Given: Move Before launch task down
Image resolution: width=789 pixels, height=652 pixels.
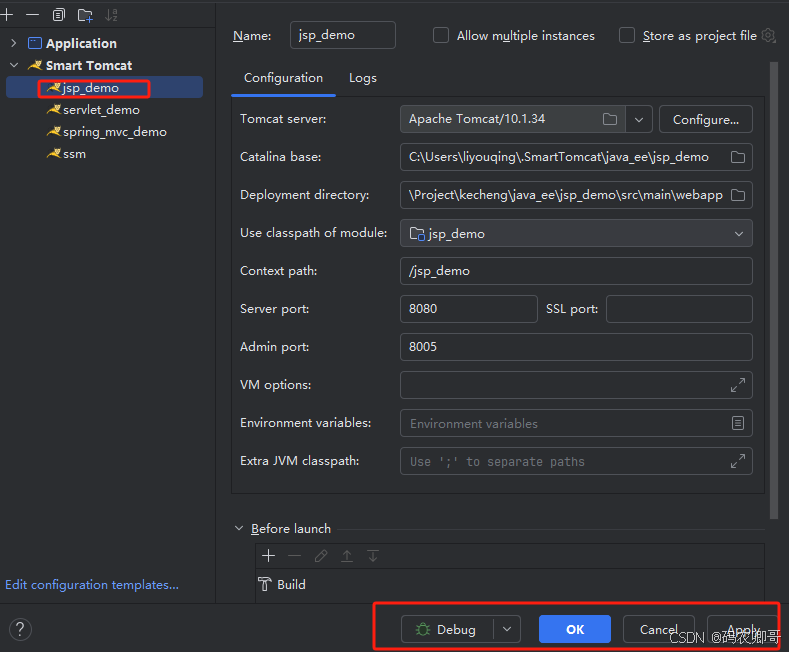Looking at the screenshot, I should point(373,556).
